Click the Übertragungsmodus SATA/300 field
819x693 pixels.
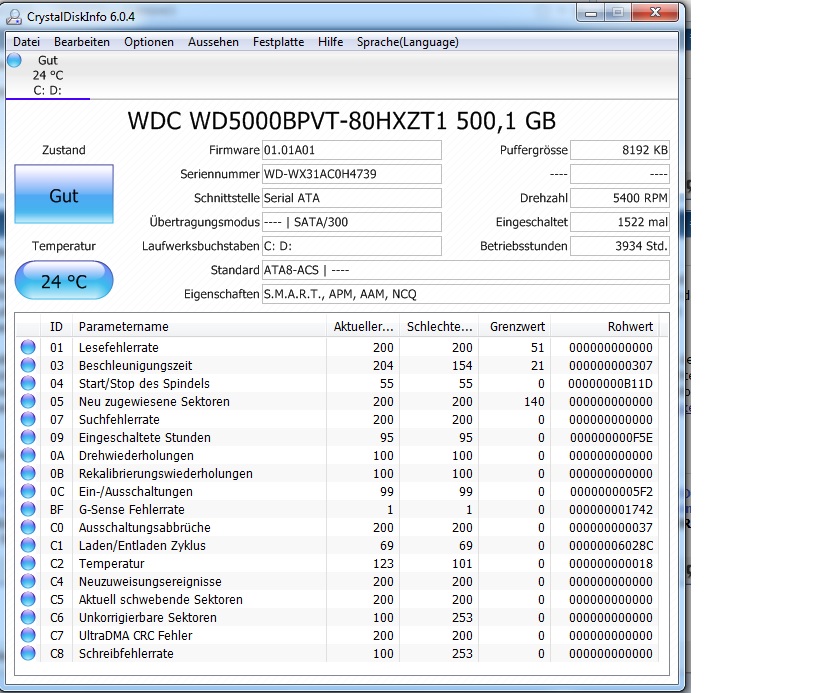352,222
